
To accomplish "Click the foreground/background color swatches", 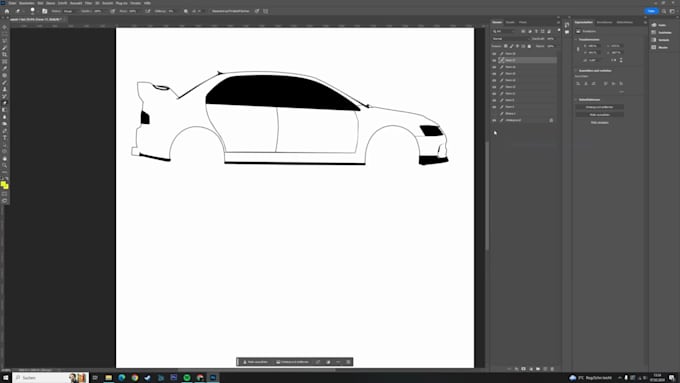I will pos(4,185).
